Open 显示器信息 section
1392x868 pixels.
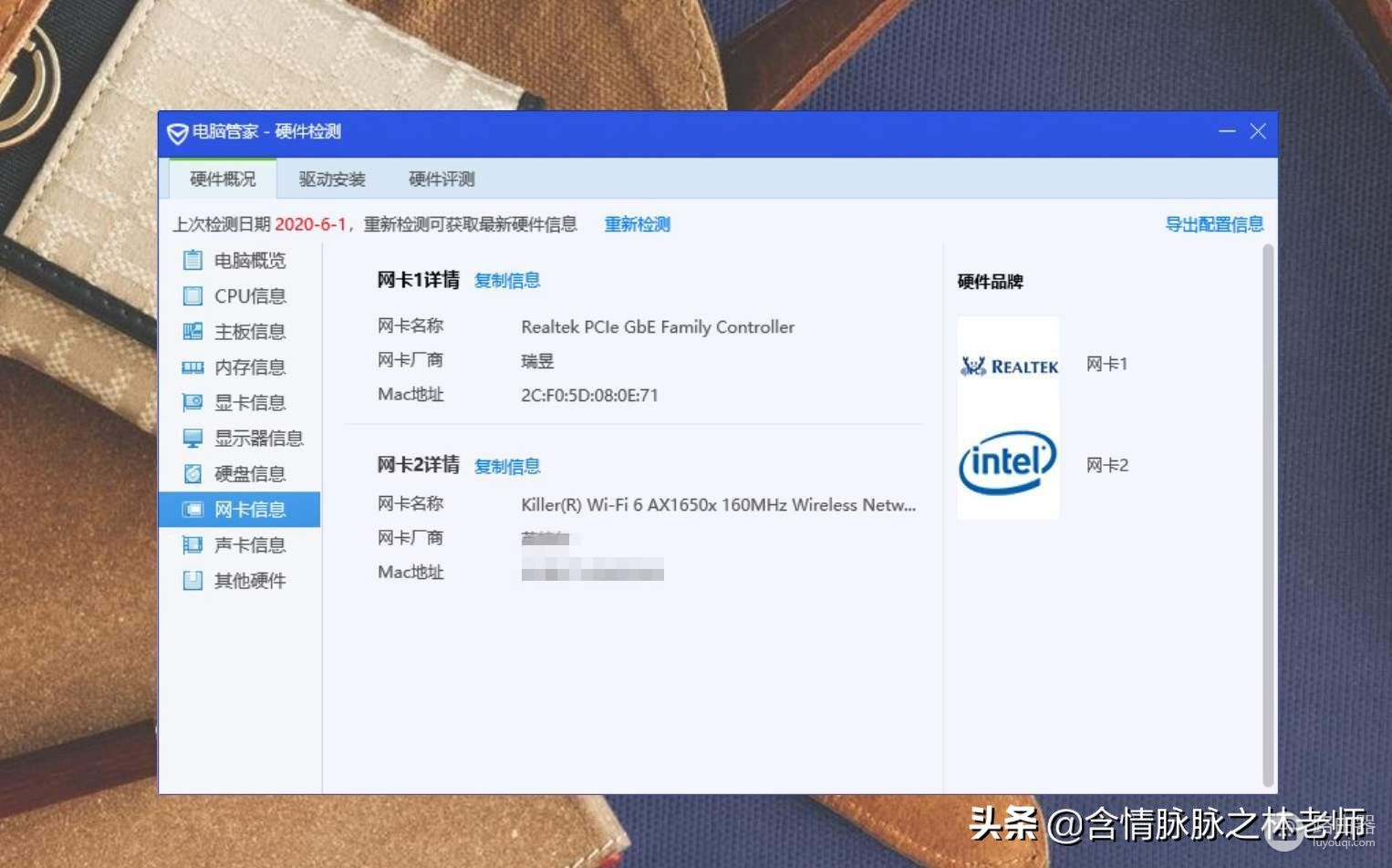pyautogui.click(x=240, y=438)
